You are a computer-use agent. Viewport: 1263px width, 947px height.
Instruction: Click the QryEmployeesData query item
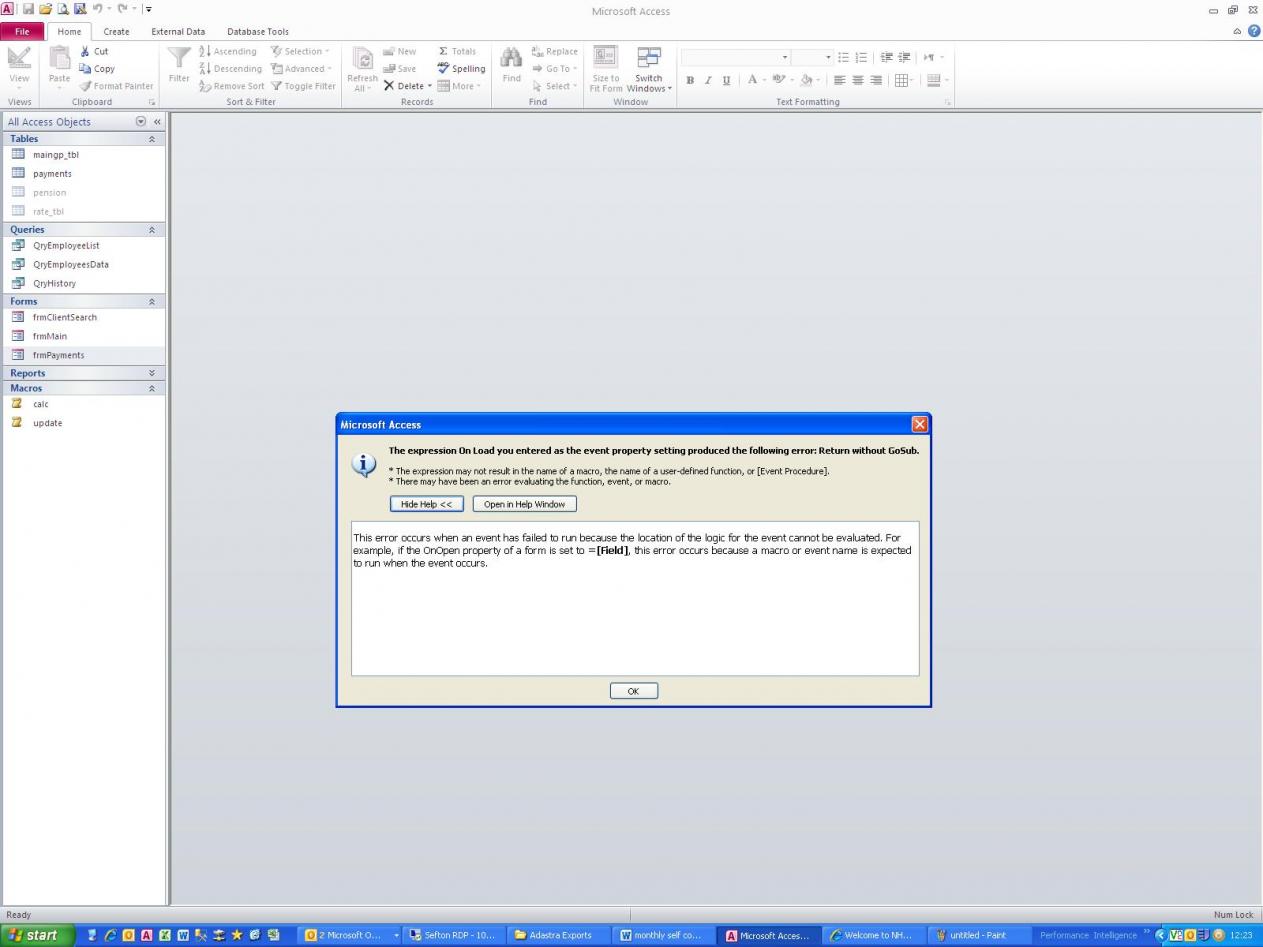[x=84, y=265]
